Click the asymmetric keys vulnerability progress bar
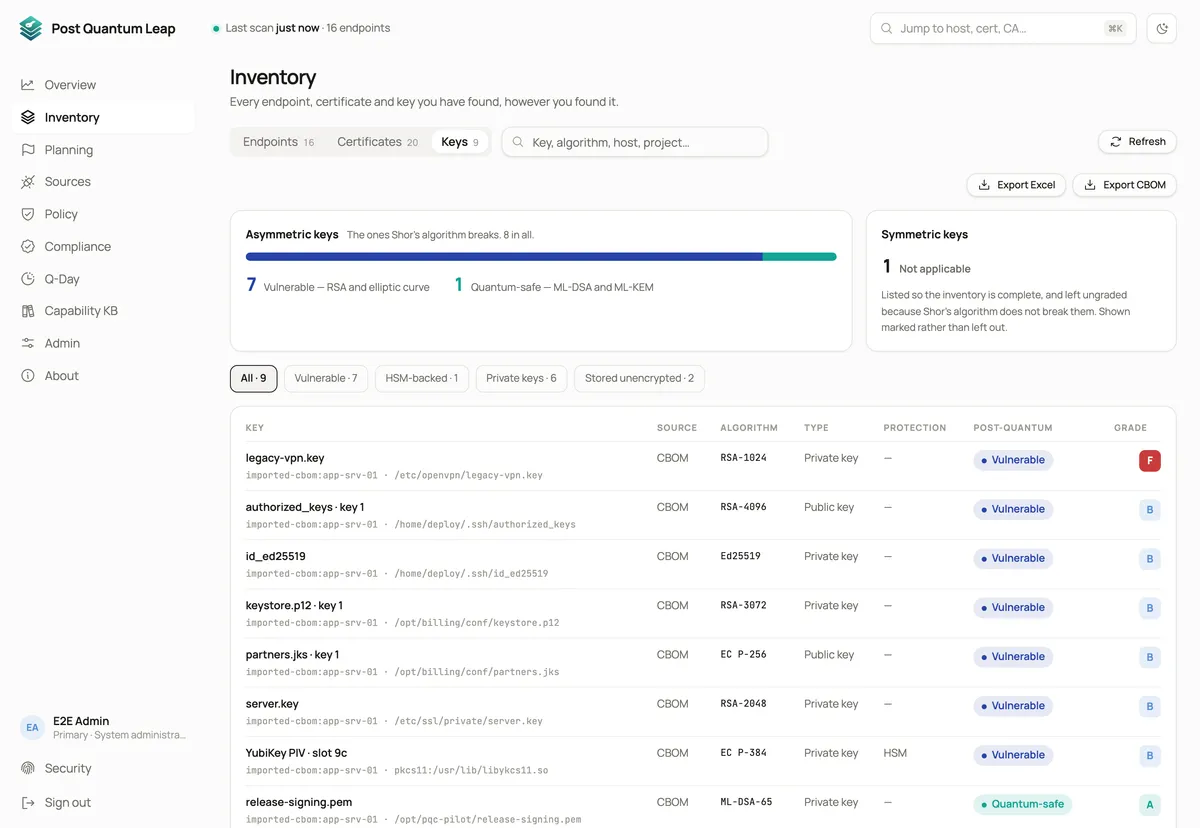 click(541, 257)
